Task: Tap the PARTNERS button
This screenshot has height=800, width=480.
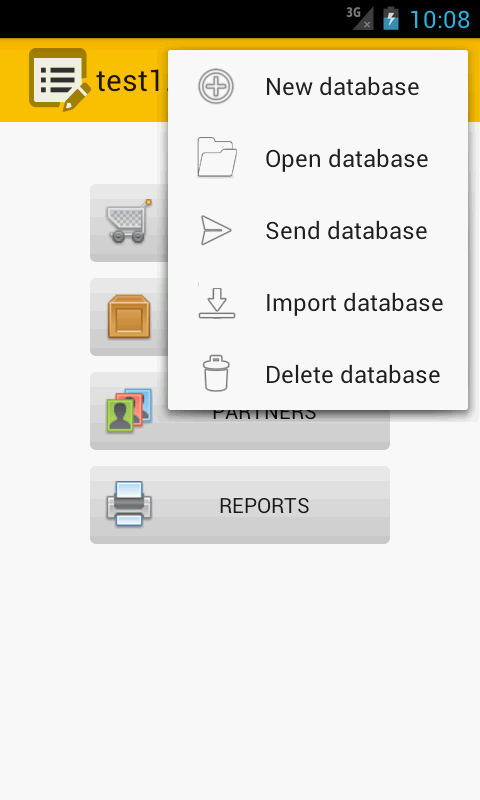Action: (x=240, y=411)
